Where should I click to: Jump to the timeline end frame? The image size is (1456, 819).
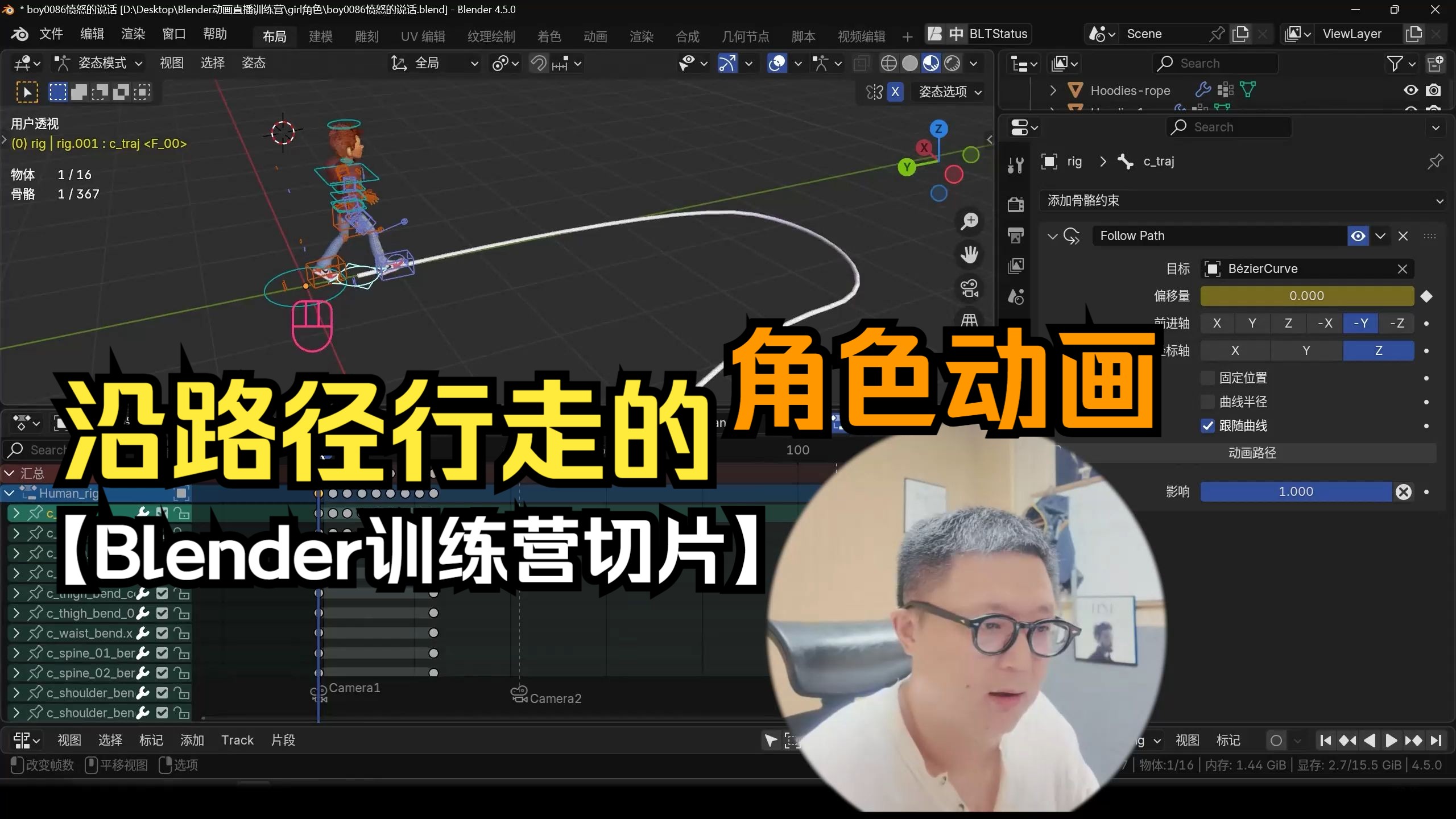tap(1436, 740)
